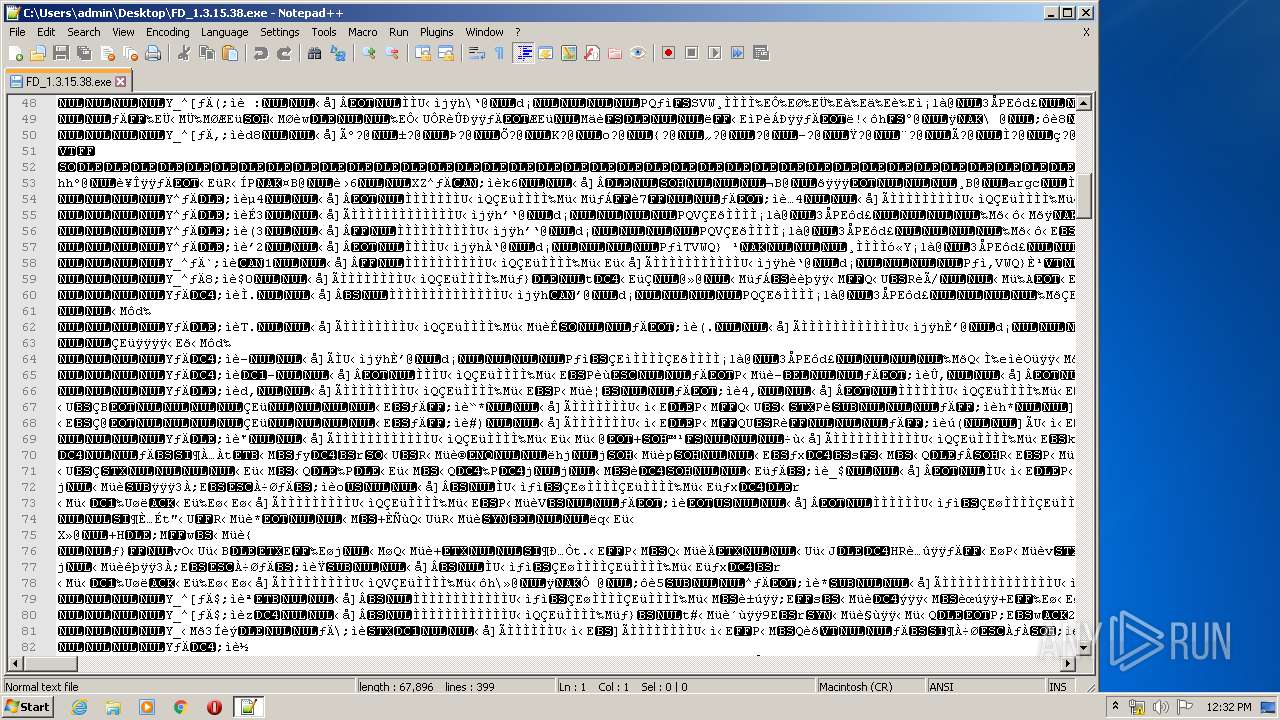The image size is (1280, 720).
Task: Select the FD_1.3.15.38.exe tab
Action: (x=68, y=81)
